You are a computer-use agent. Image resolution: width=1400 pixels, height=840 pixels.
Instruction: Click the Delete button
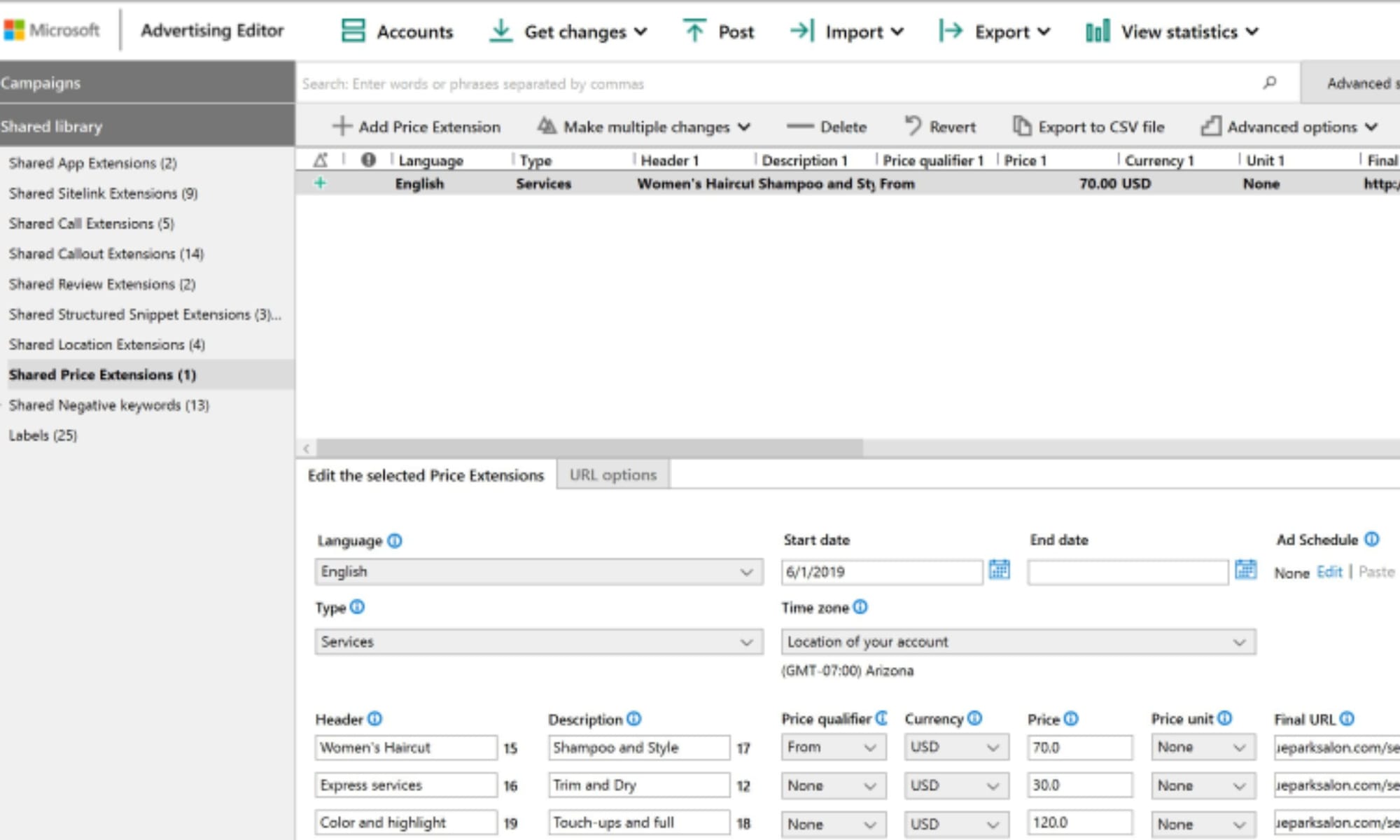pyautogui.click(x=827, y=127)
